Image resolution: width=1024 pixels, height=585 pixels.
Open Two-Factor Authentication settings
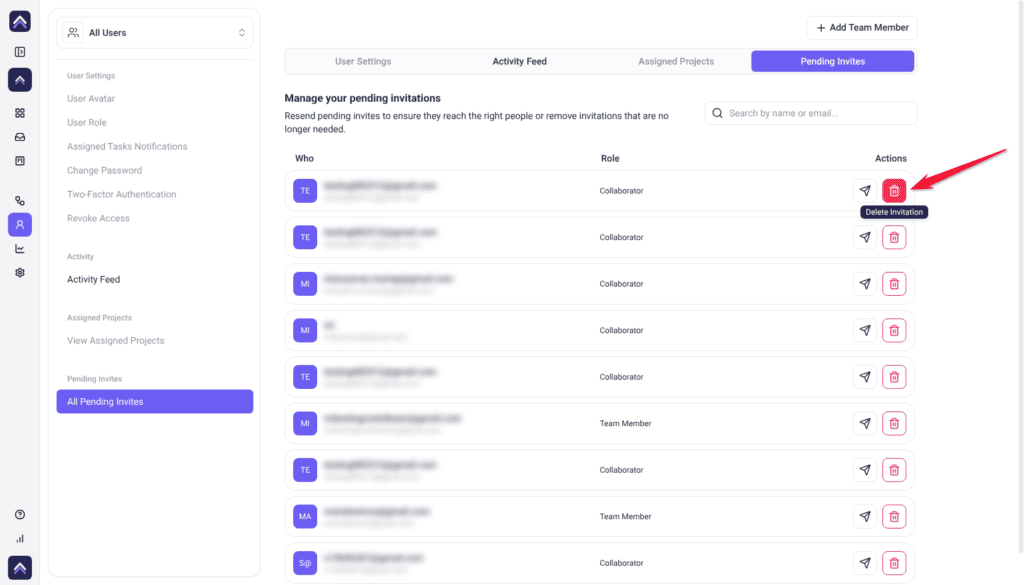pos(121,195)
